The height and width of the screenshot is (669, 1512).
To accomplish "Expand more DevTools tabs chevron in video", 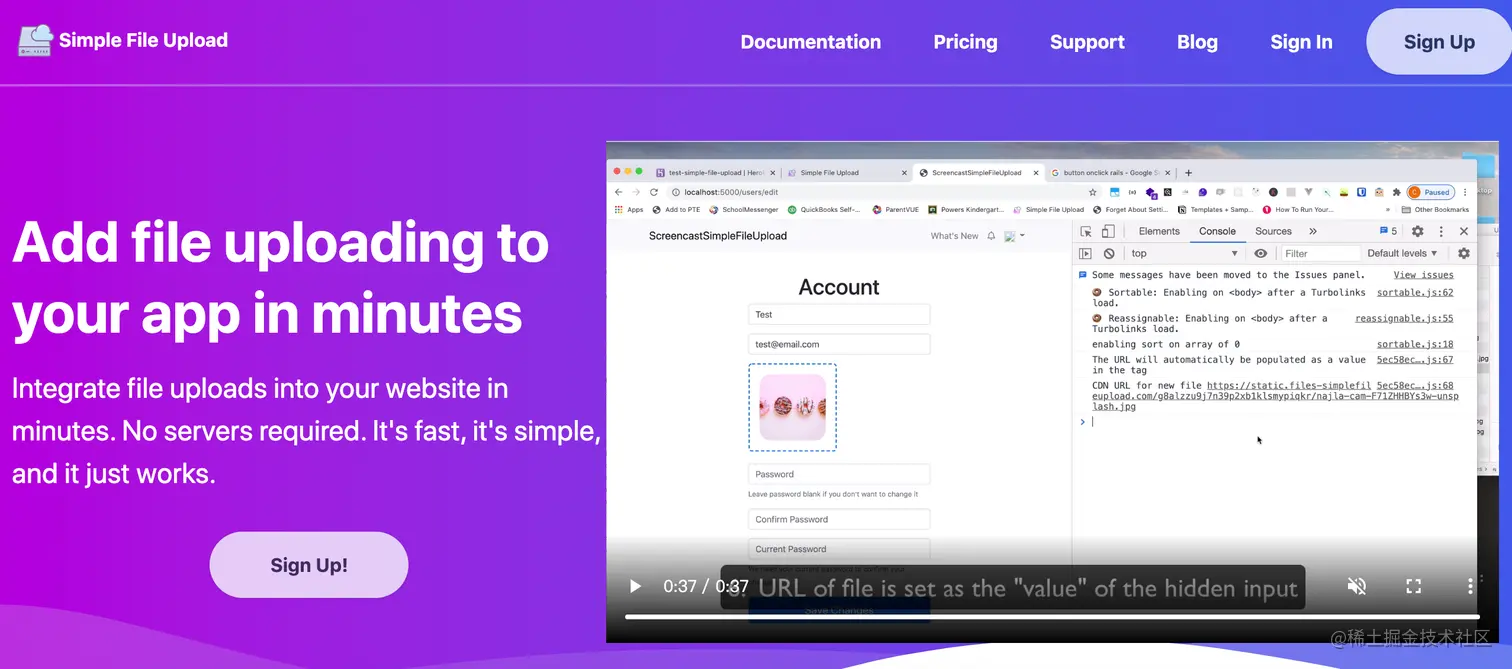I will click(1313, 231).
